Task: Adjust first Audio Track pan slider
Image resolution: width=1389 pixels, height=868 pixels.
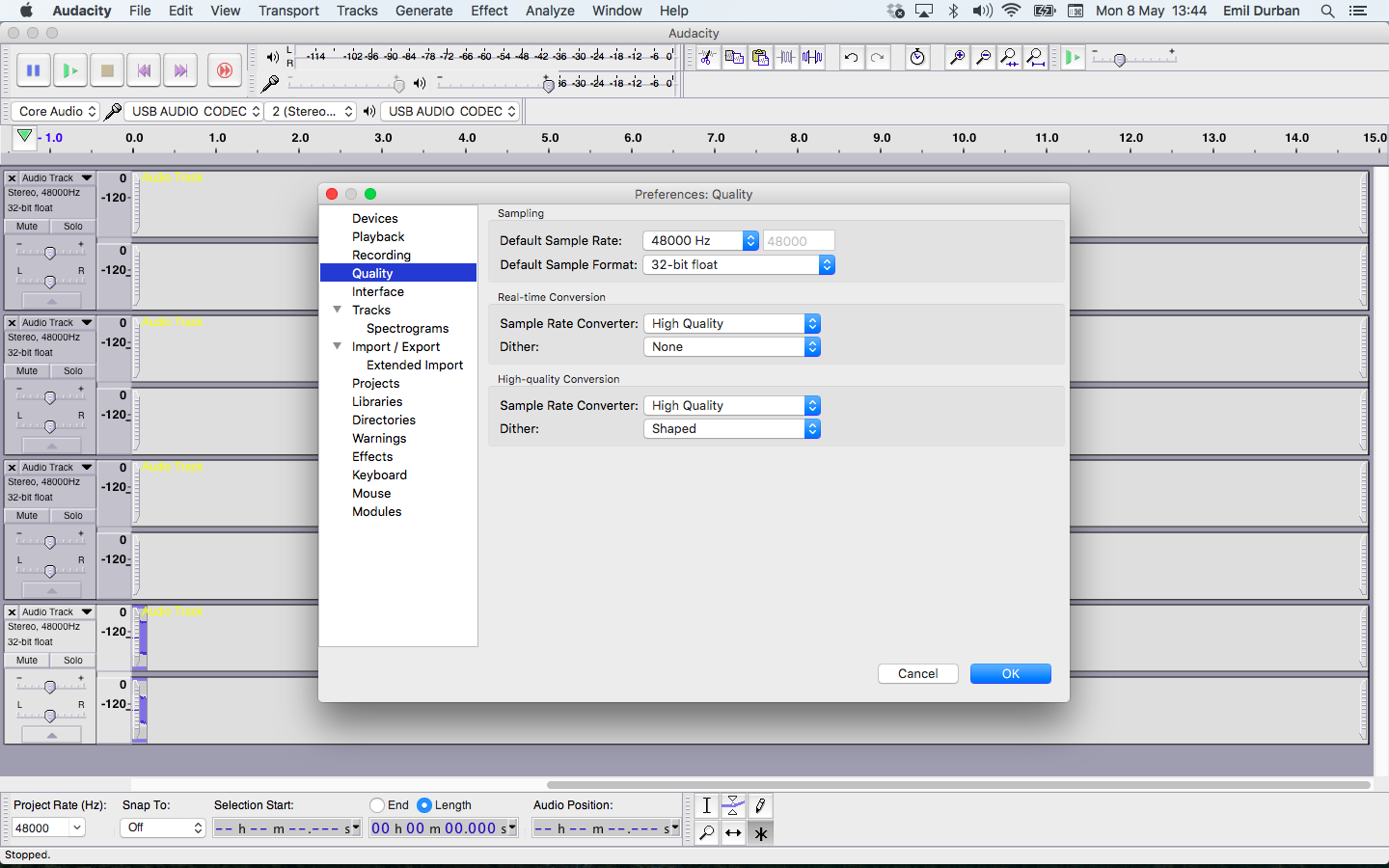Action: [x=50, y=282]
